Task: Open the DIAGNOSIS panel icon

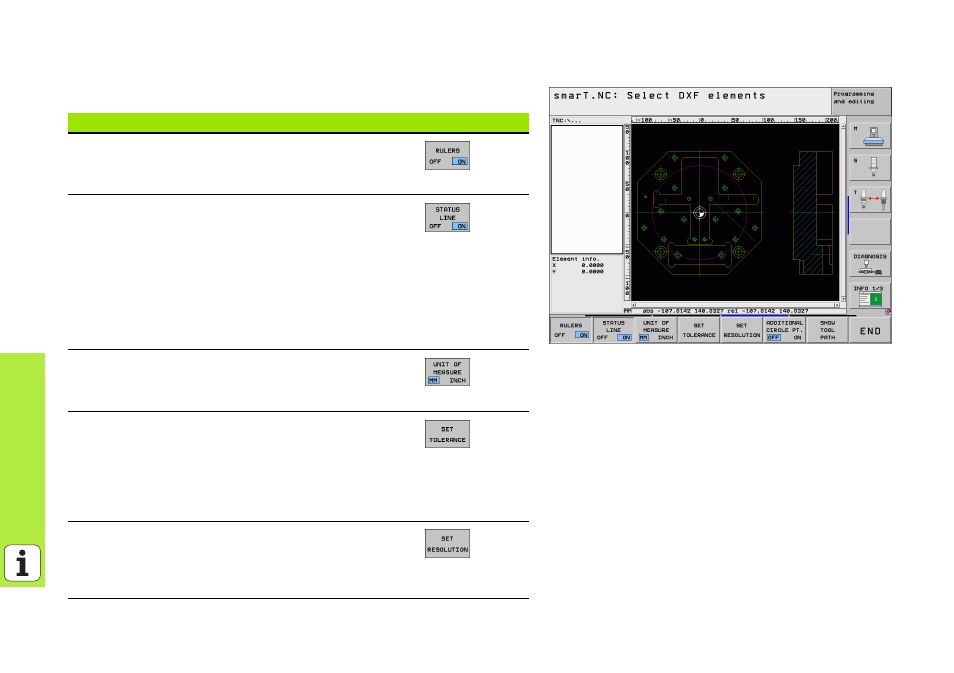Action: [x=873, y=263]
